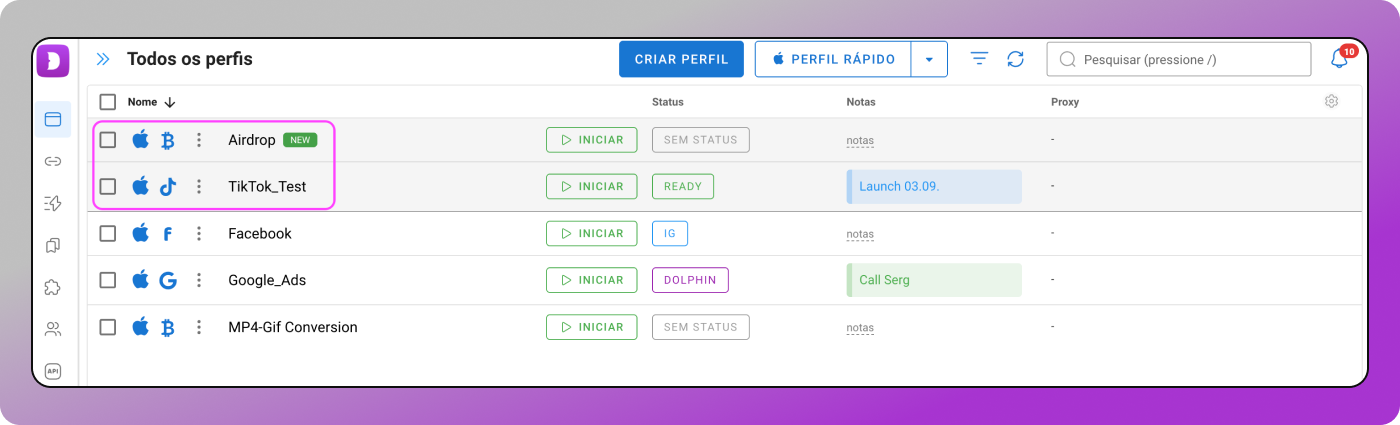The width and height of the screenshot is (1400, 425).
Task: Click the Apple icon in Facebook row
Action: [x=141, y=233]
